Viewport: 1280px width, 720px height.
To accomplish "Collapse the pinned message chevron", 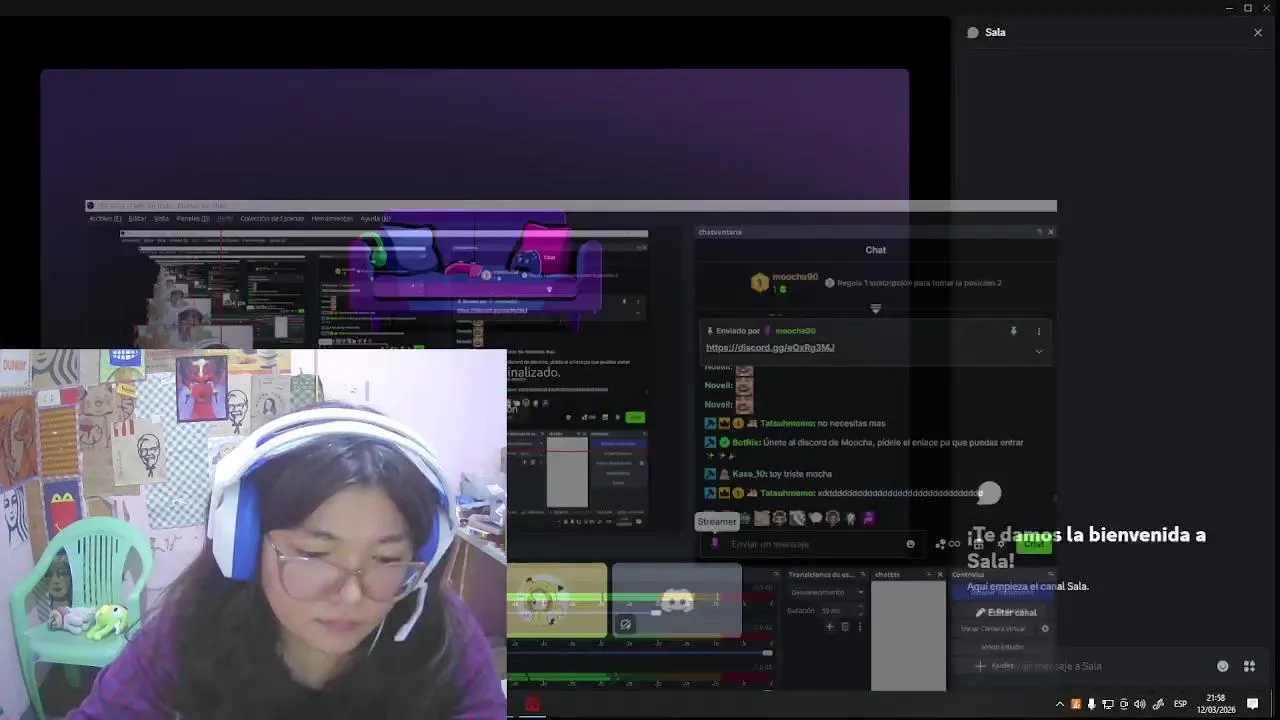I will [x=1039, y=351].
